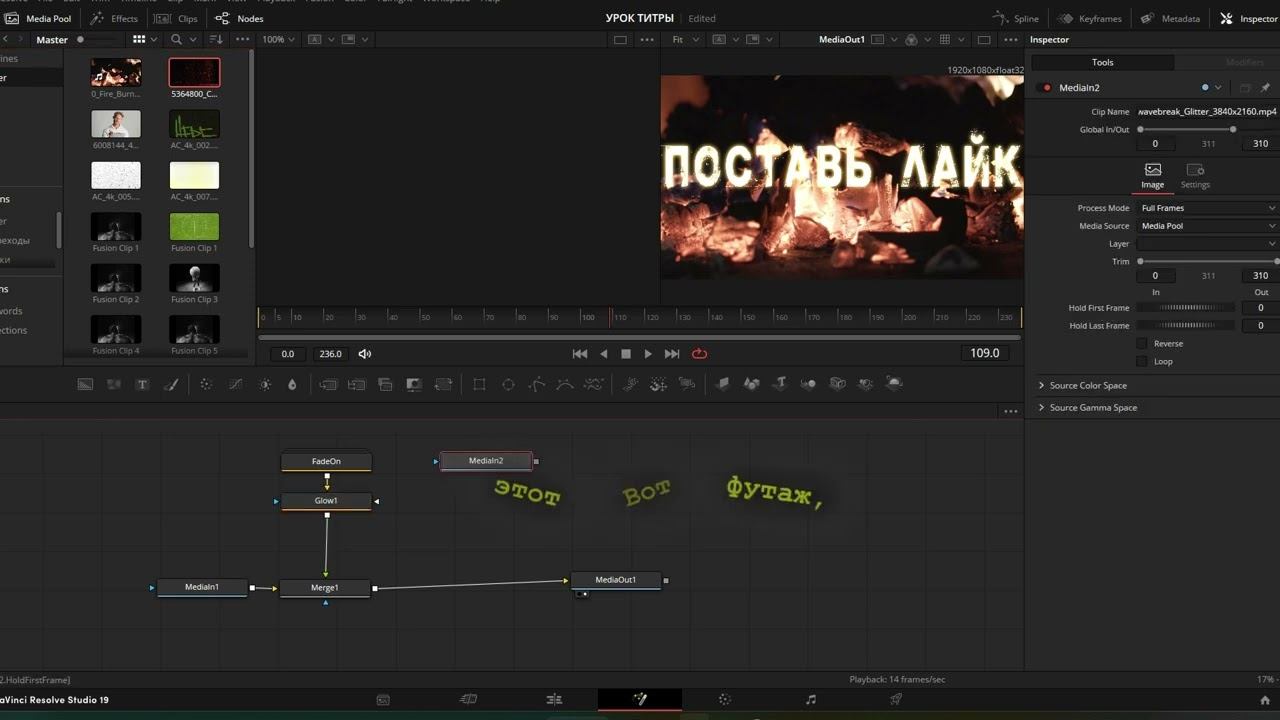Click the Rectangle mask tool
This screenshot has height=720, width=1280.
(479, 384)
